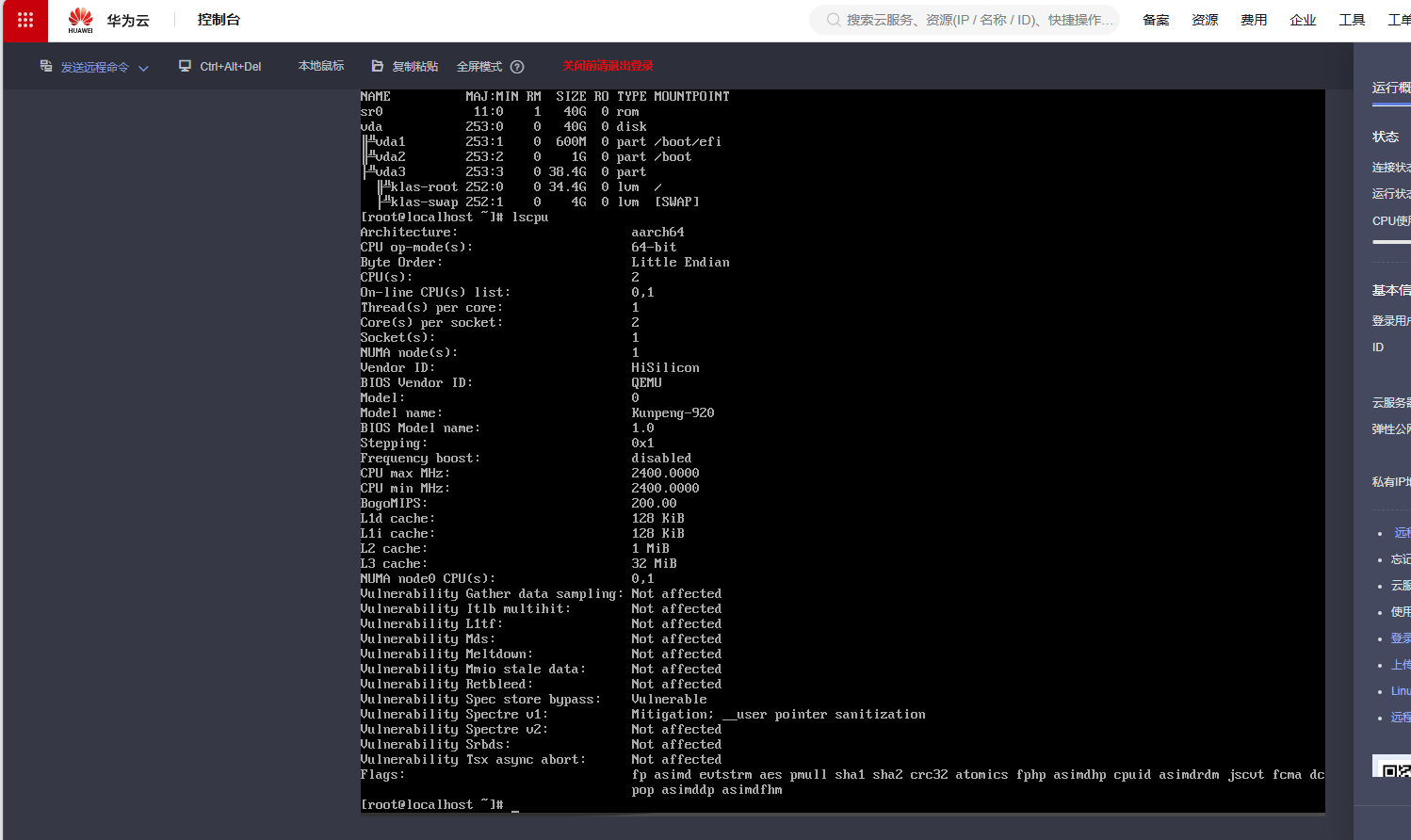Open the 费用 menu
The height and width of the screenshot is (840, 1411).
click(x=1254, y=20)
